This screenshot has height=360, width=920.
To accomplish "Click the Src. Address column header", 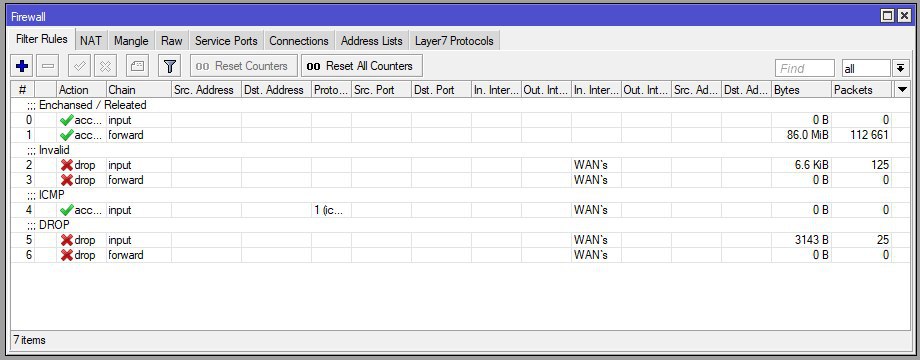I will 206,90.
